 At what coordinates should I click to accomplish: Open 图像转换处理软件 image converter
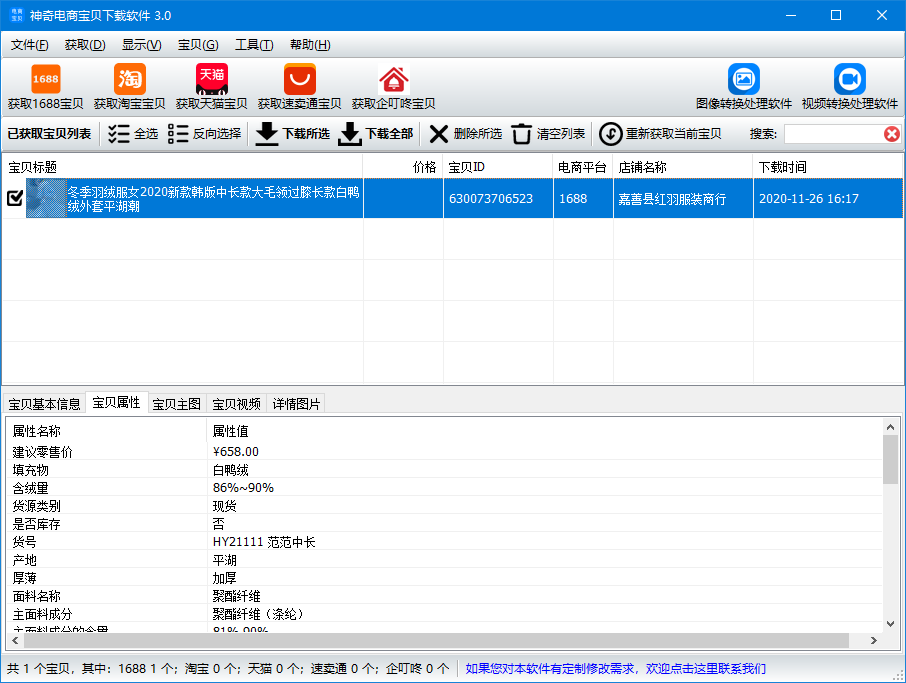743,79
